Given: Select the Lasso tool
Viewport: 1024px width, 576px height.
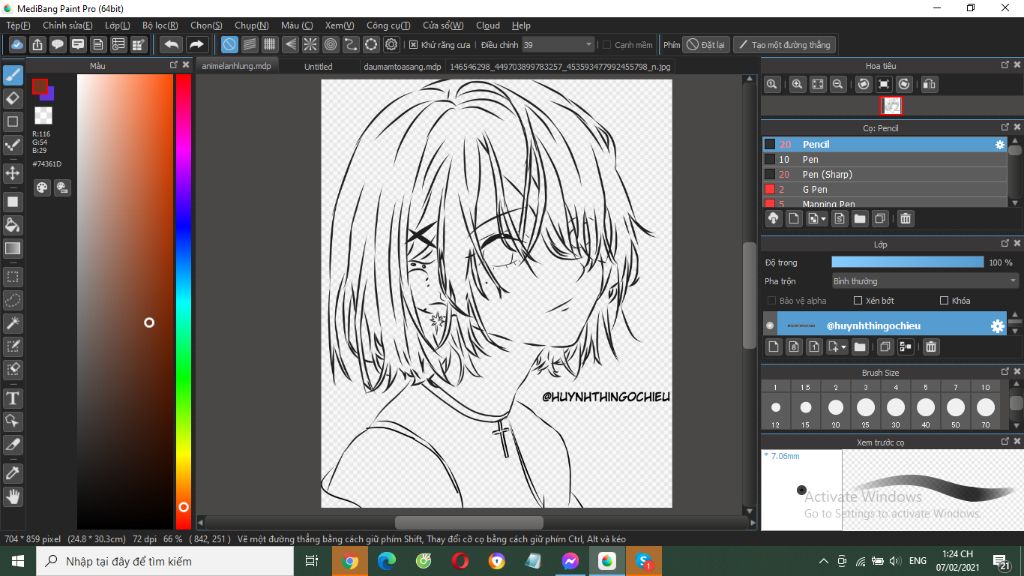Looking at the screenshot, I should click(13, 300).
